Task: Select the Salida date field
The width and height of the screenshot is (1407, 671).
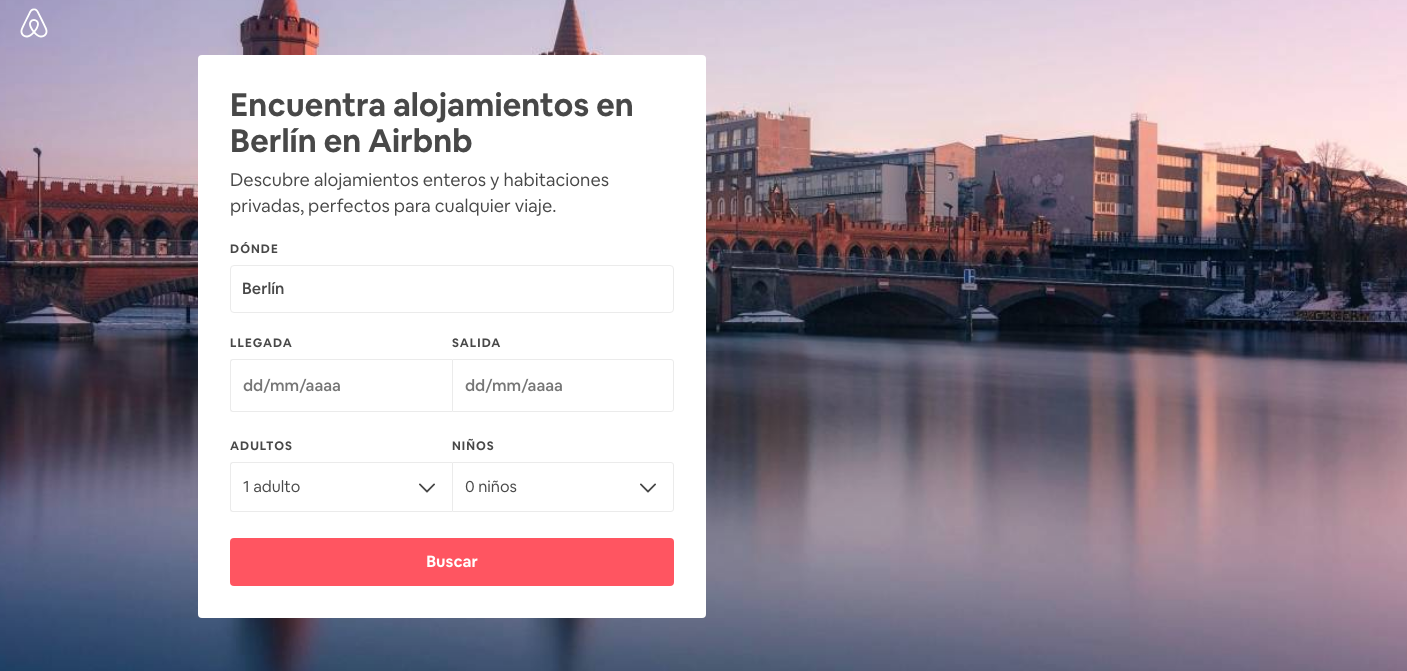Action: (563, 385)
